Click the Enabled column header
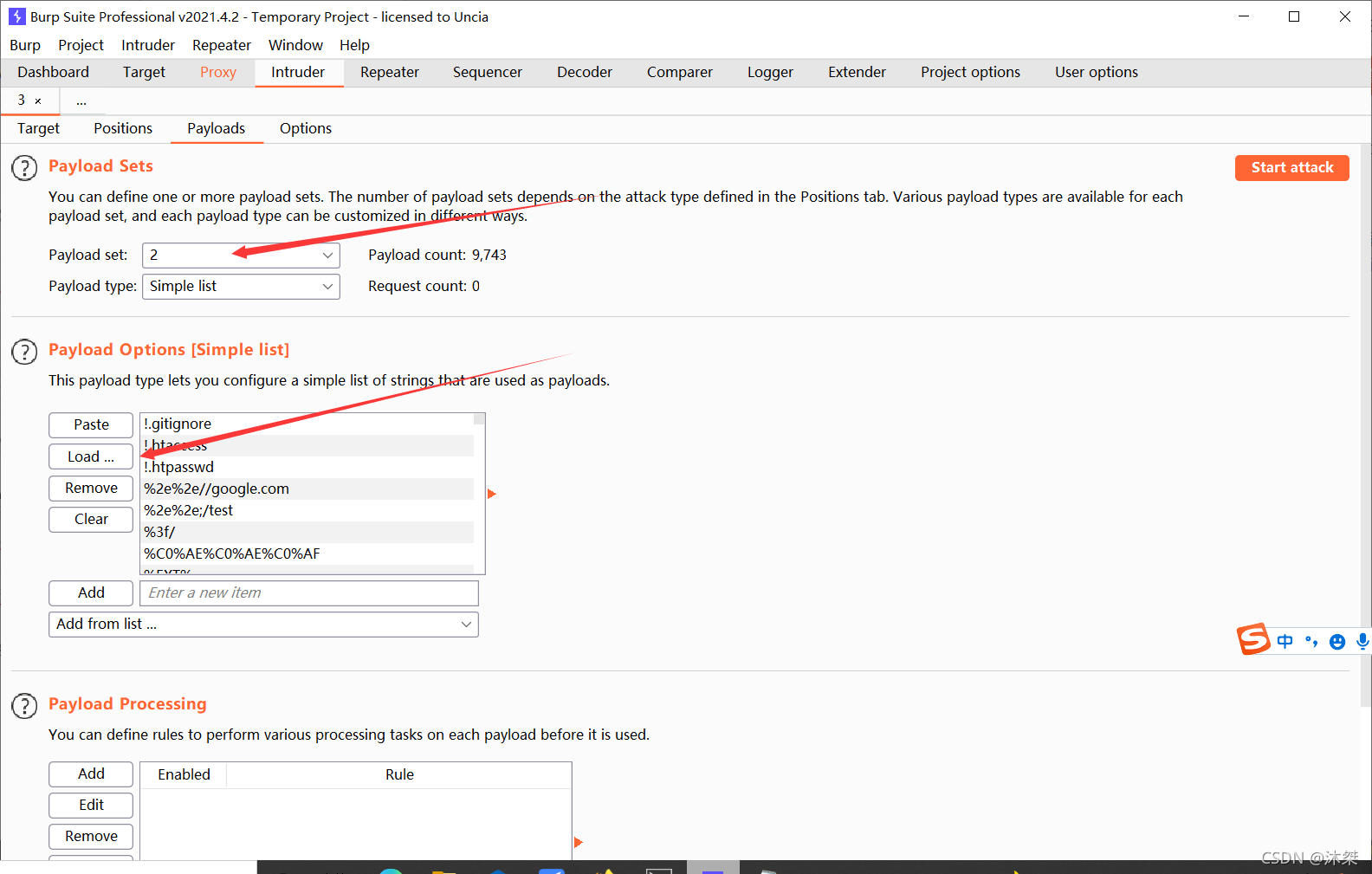This screenshot has width=1372, height=874. [184, 775]
